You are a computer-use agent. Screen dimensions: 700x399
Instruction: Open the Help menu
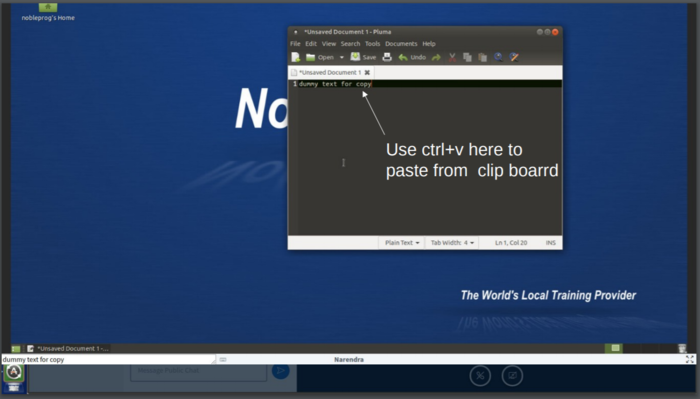[x=429, y=44]
